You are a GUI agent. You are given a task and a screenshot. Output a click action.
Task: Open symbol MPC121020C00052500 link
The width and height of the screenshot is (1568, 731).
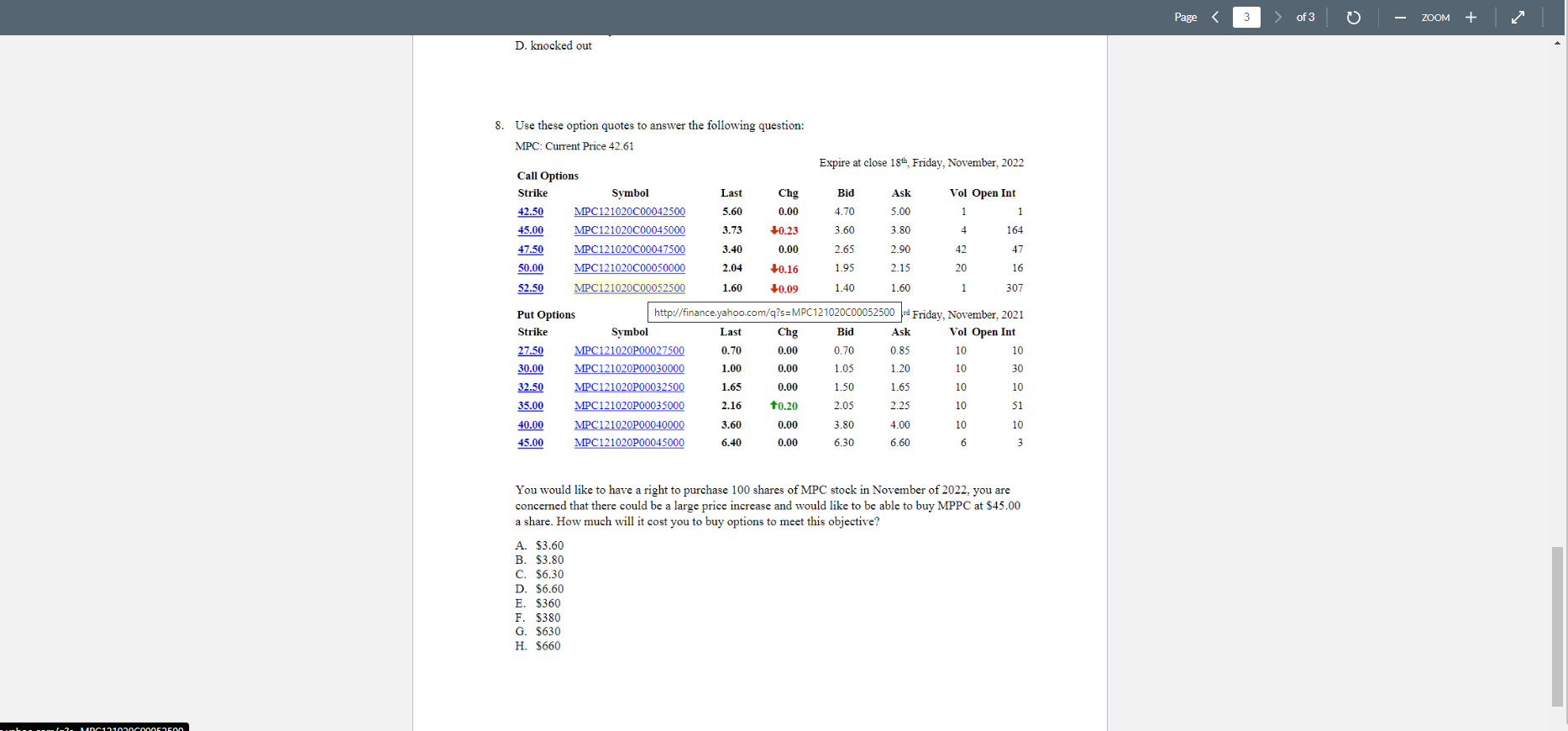click(x=629, y=288)
